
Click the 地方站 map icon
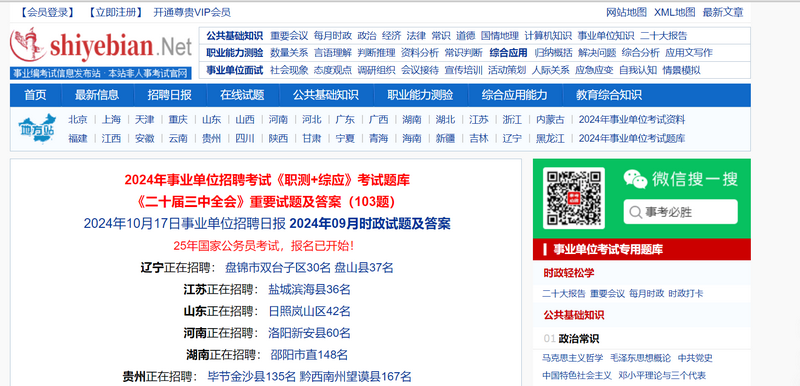click(x=37, y=128)
